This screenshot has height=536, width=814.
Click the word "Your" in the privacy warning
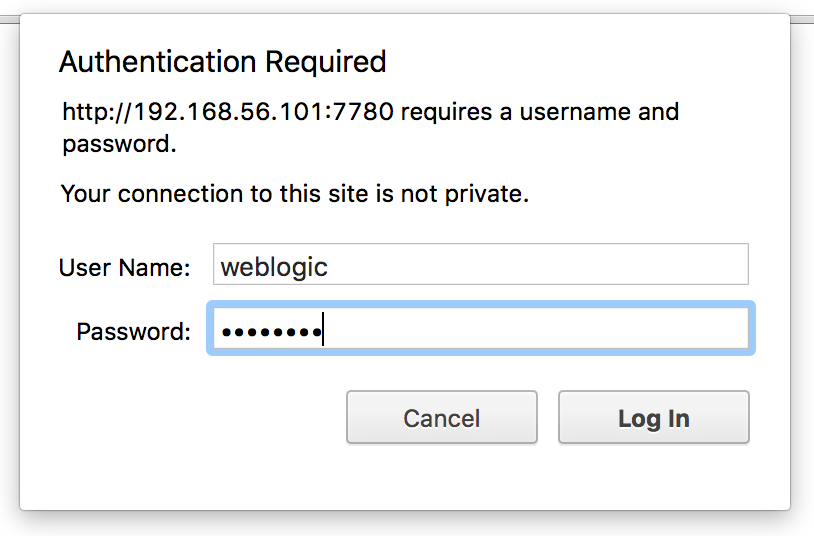[84, 193]
